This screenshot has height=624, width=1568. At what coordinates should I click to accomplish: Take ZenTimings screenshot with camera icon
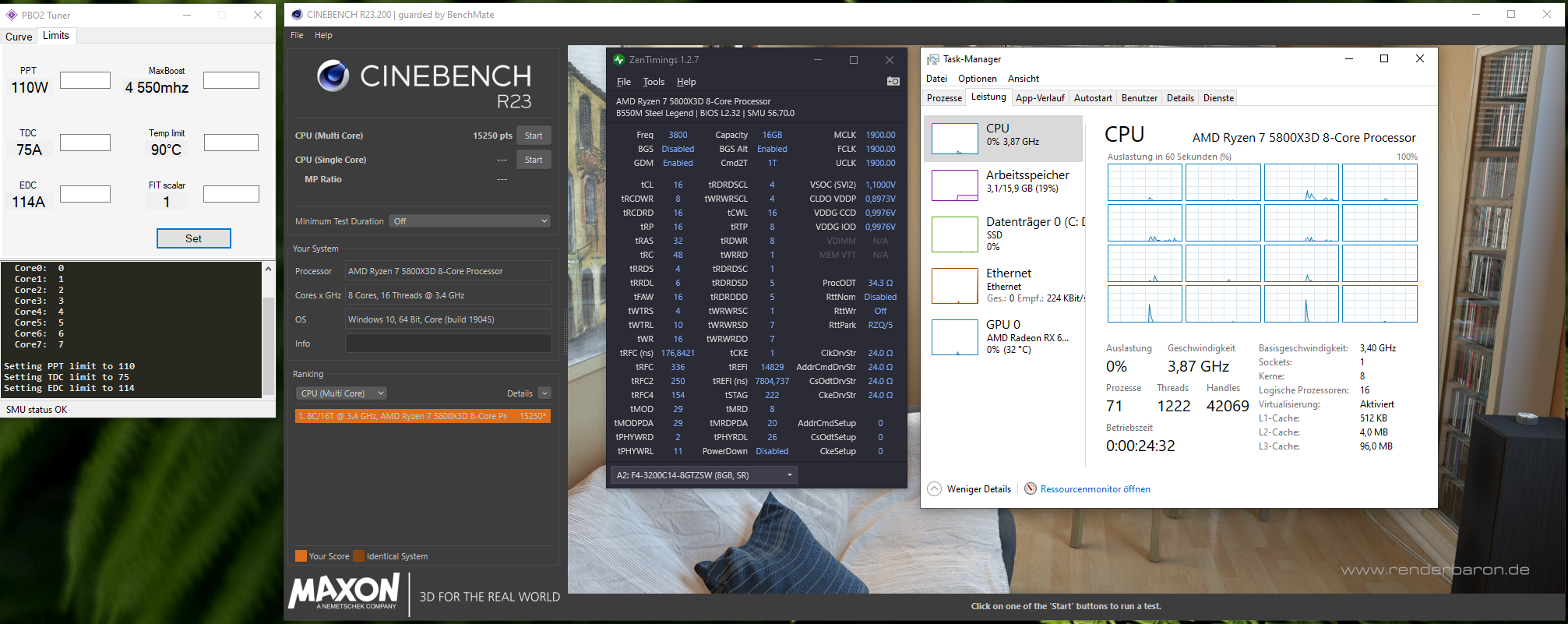pos(893,81)
